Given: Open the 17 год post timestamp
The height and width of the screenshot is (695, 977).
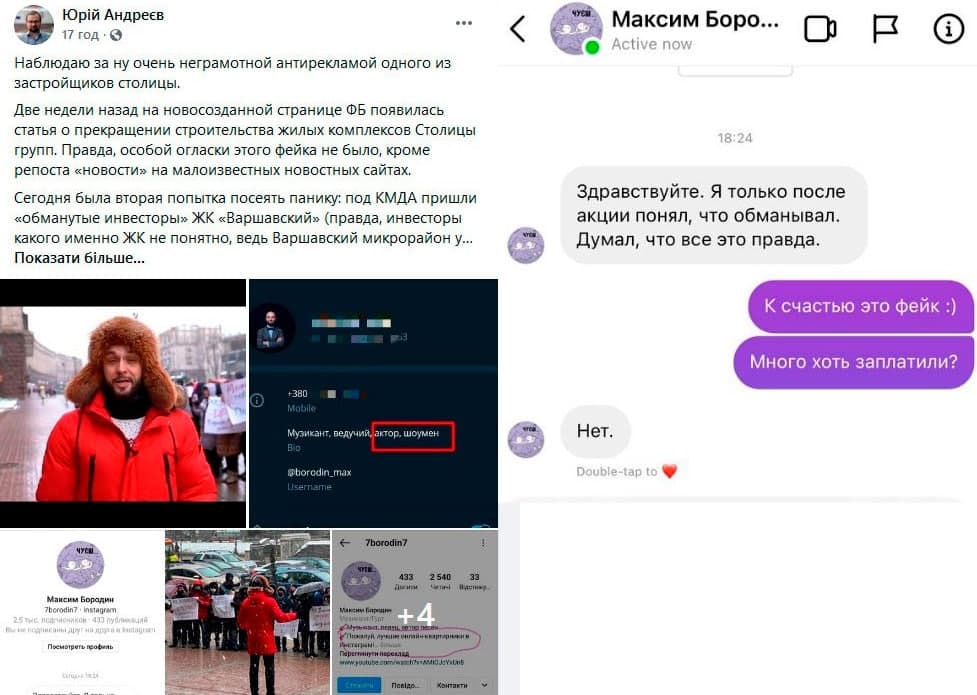Looking at the screenshot, I should 80,35.
